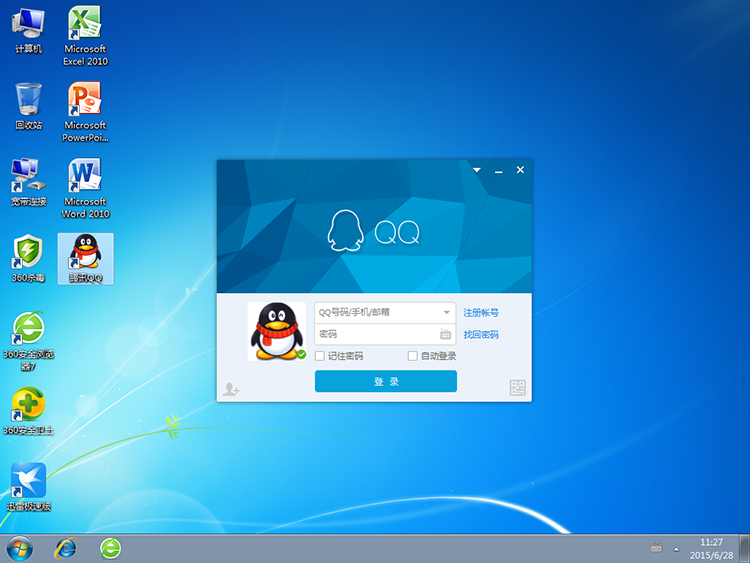The image size is (750, 563).
Task: Show hidden system tray icons
Action: [x=676, y=549]
